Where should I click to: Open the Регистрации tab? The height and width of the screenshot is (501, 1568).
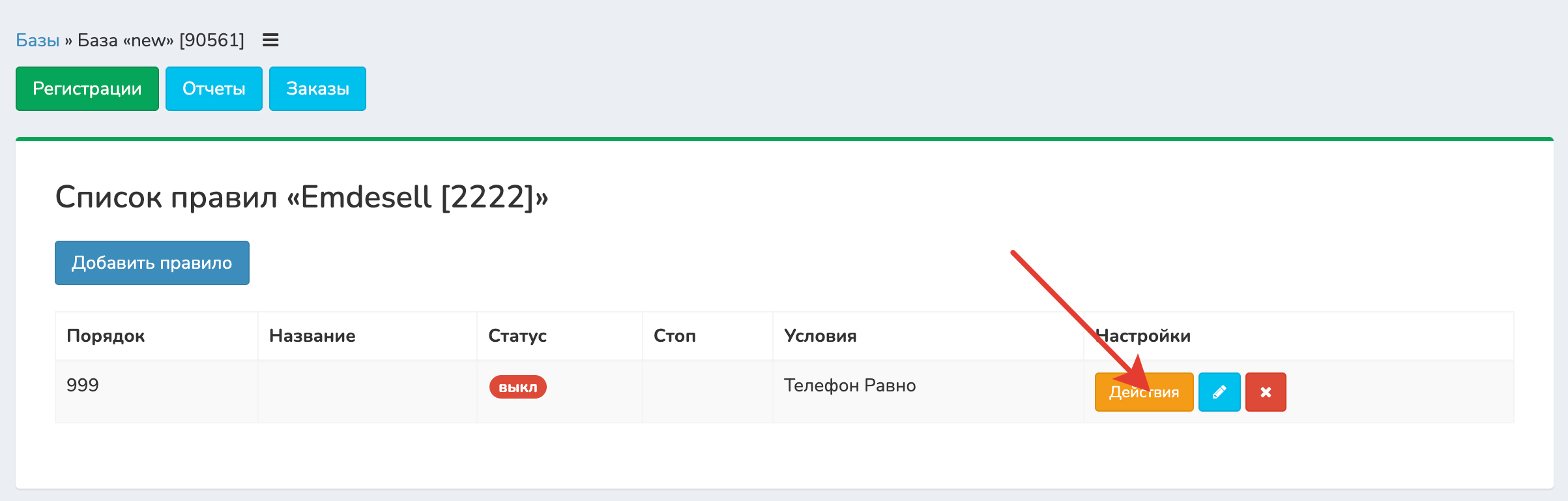[x=87, y=89]
